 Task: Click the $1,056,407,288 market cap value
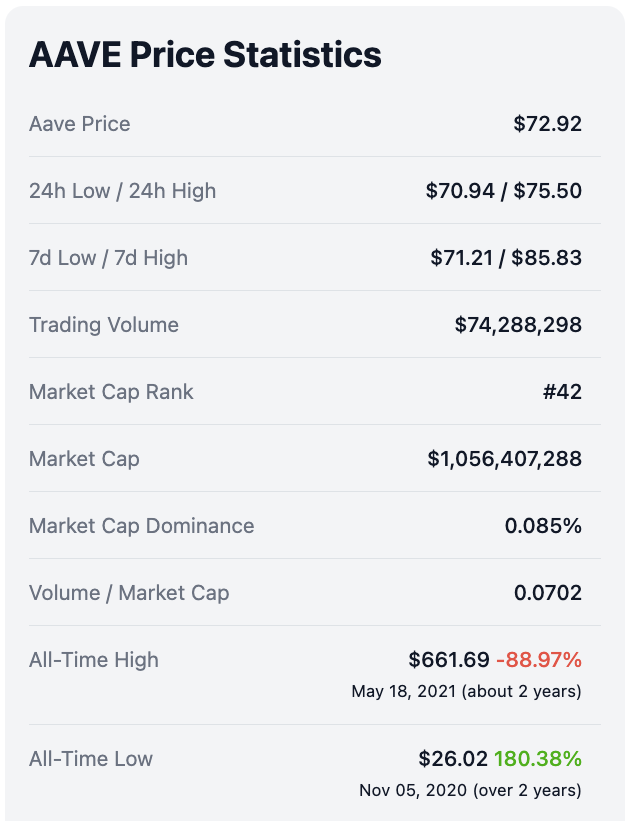point(504,459)
